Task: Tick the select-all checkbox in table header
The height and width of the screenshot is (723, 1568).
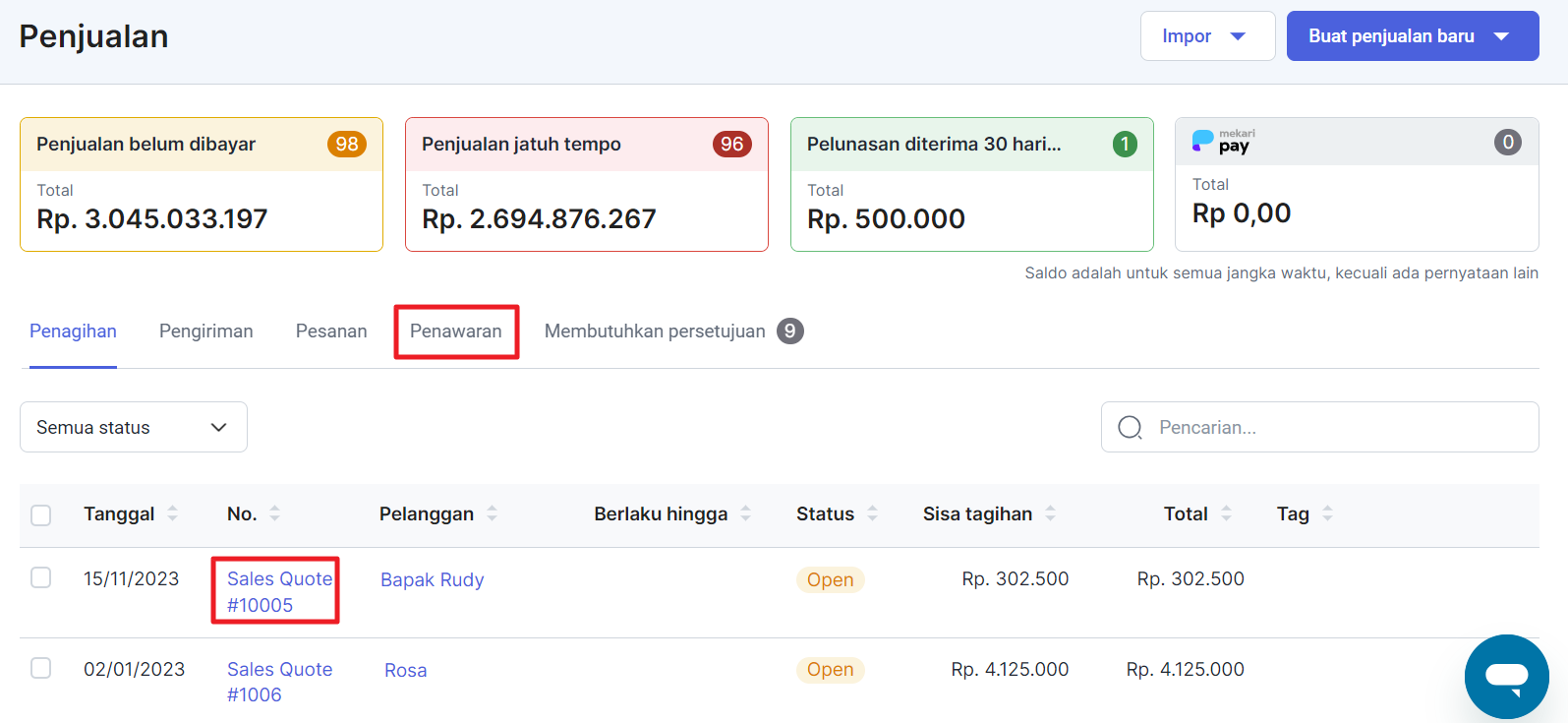Action: [41, 514]
